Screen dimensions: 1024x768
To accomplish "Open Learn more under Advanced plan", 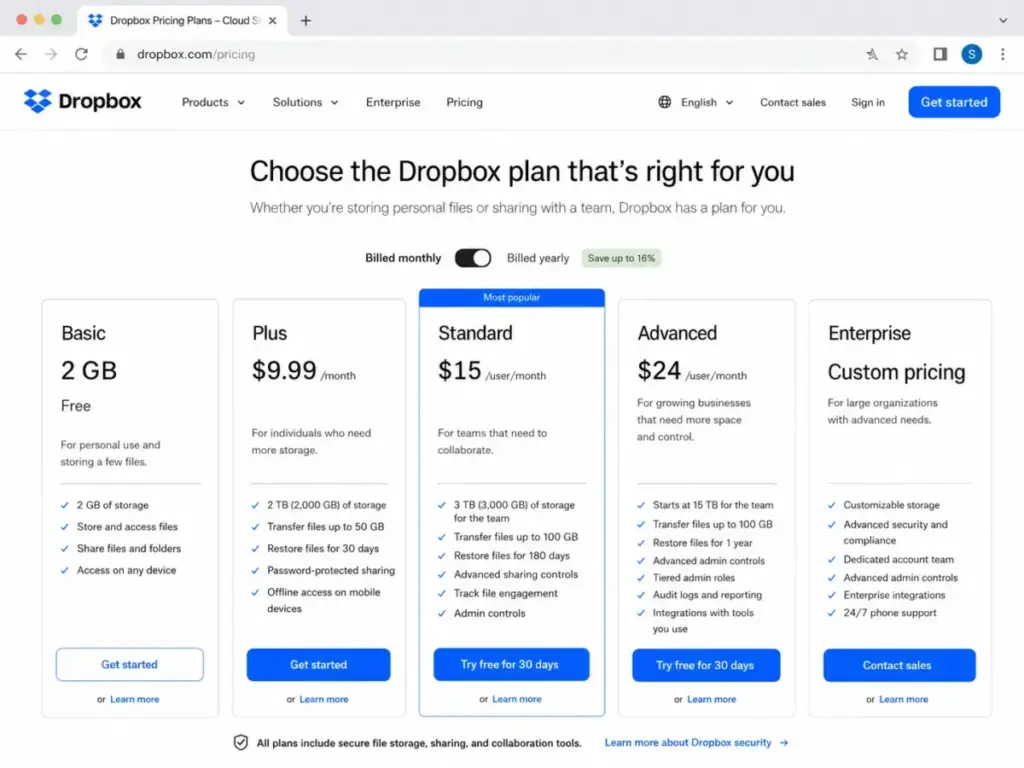I will pyautogui.click(x=711, y=699).
